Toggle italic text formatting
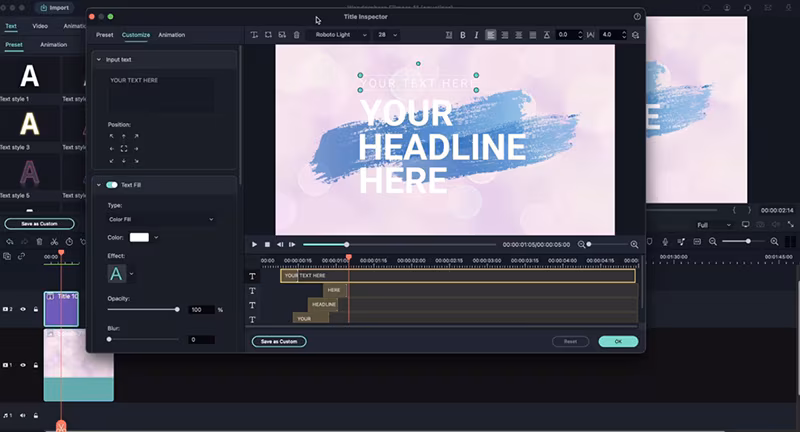Screen dimensions: 800x432 pyautogui.click(x=476, y=35)
